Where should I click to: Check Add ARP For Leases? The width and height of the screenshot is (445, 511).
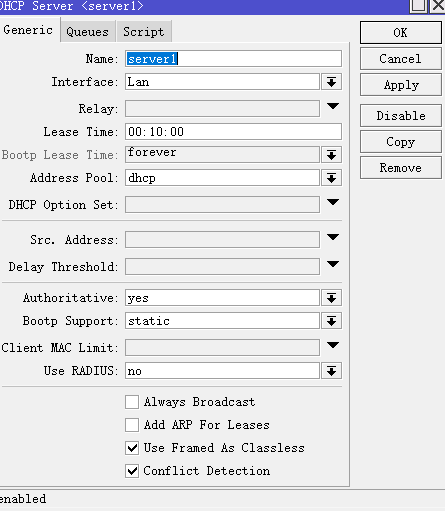point(132,425)
